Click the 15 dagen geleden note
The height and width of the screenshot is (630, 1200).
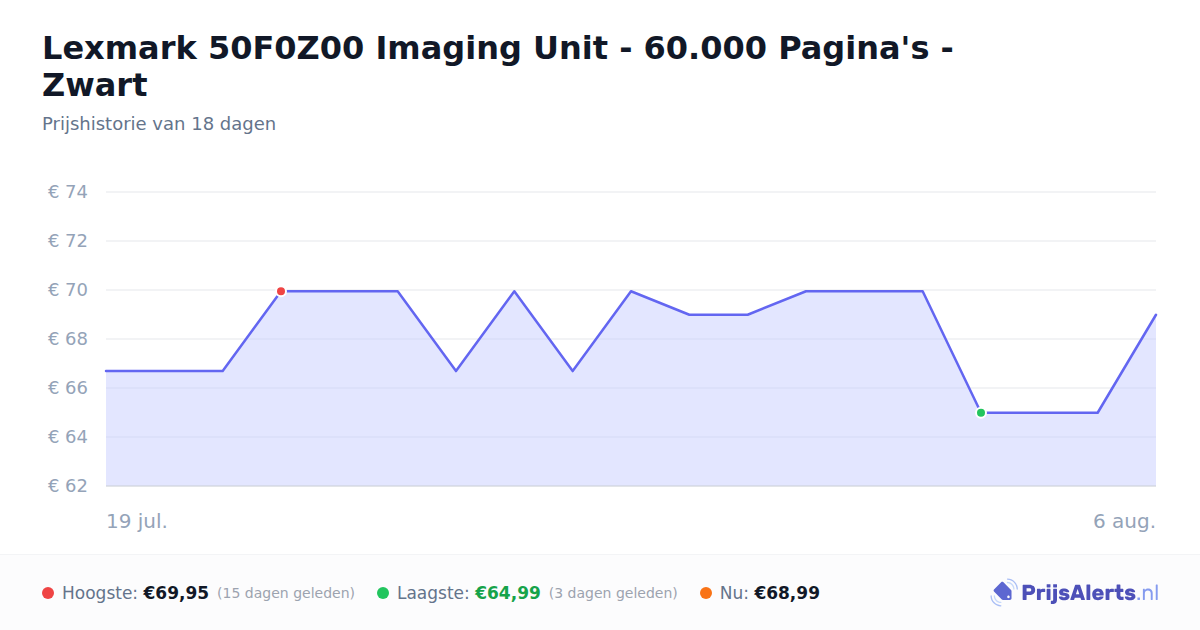pos(286,593)
